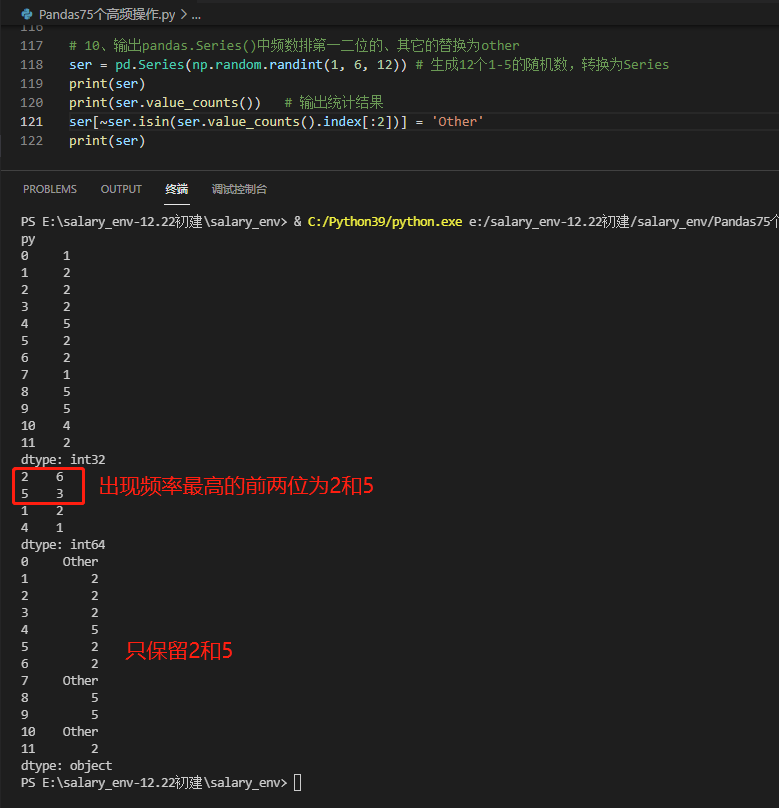Click the first 'PS E:\salary_env-12.22初建' prompt

click(154, 222)
